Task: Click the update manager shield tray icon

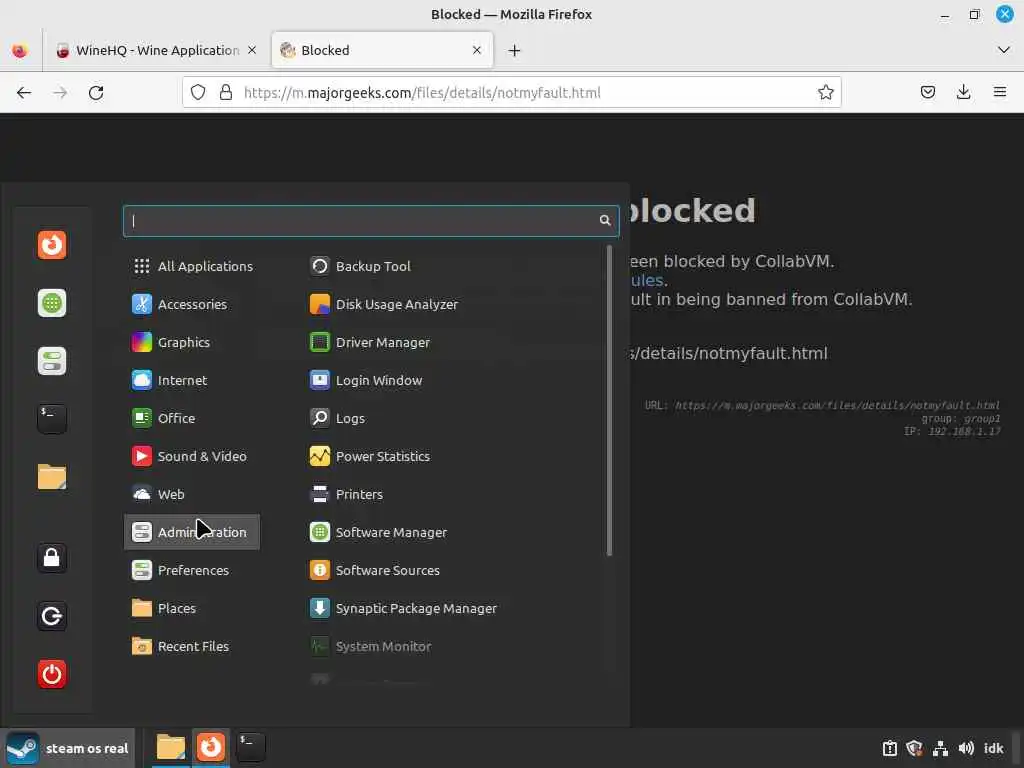Action: (914, 748)
